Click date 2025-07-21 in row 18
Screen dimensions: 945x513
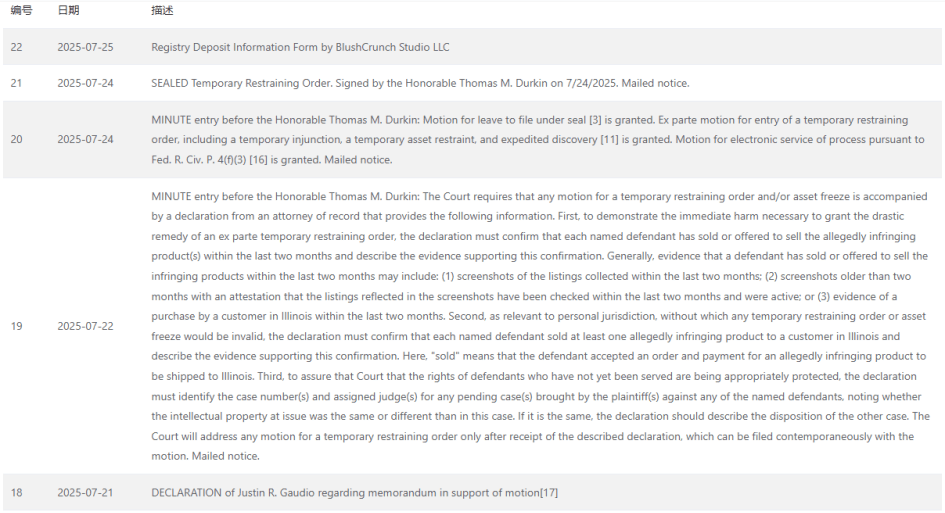click(85, 493)
